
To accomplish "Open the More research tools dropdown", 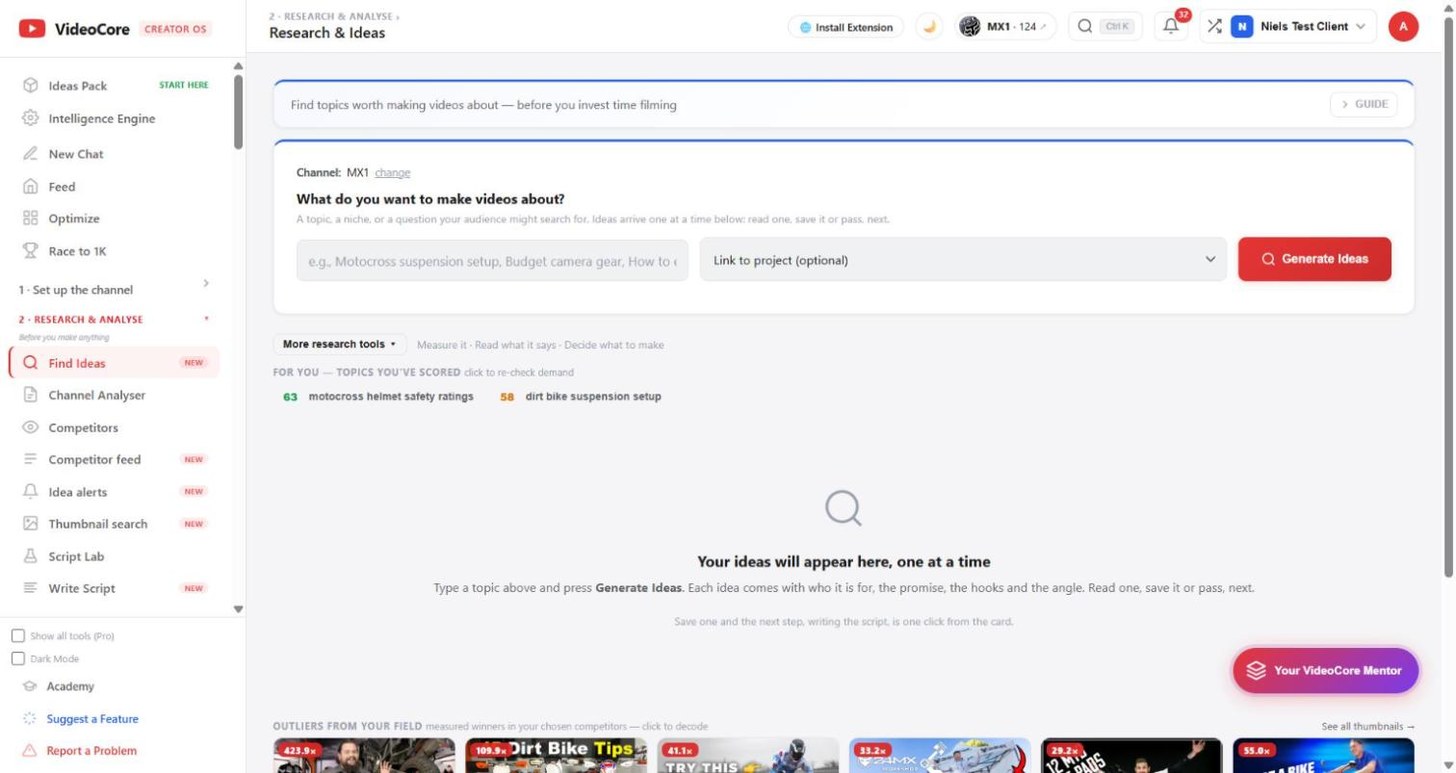I will pyautogui.click(x=339, y=344).
